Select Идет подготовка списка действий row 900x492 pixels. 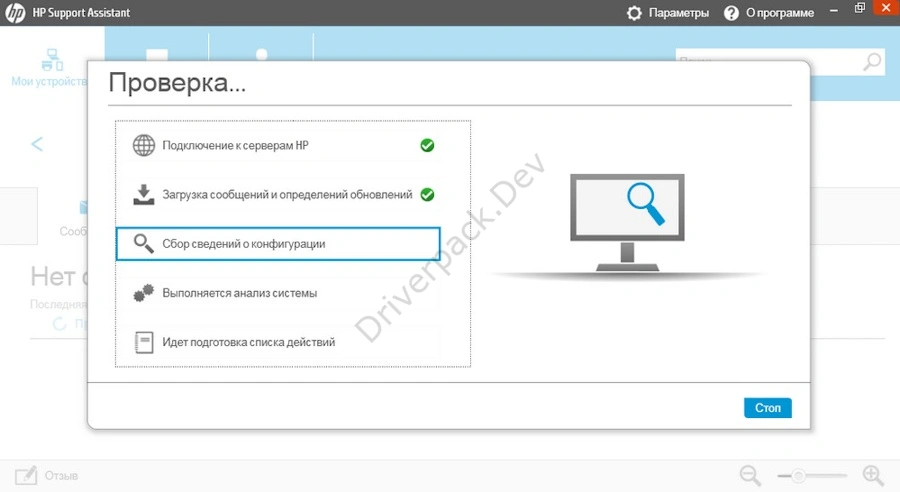pyautogui.click(x=278, y=342)
